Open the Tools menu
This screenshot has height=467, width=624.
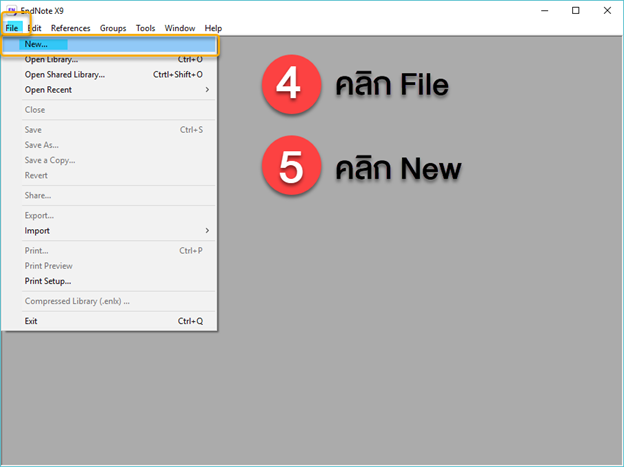[146, 28]
